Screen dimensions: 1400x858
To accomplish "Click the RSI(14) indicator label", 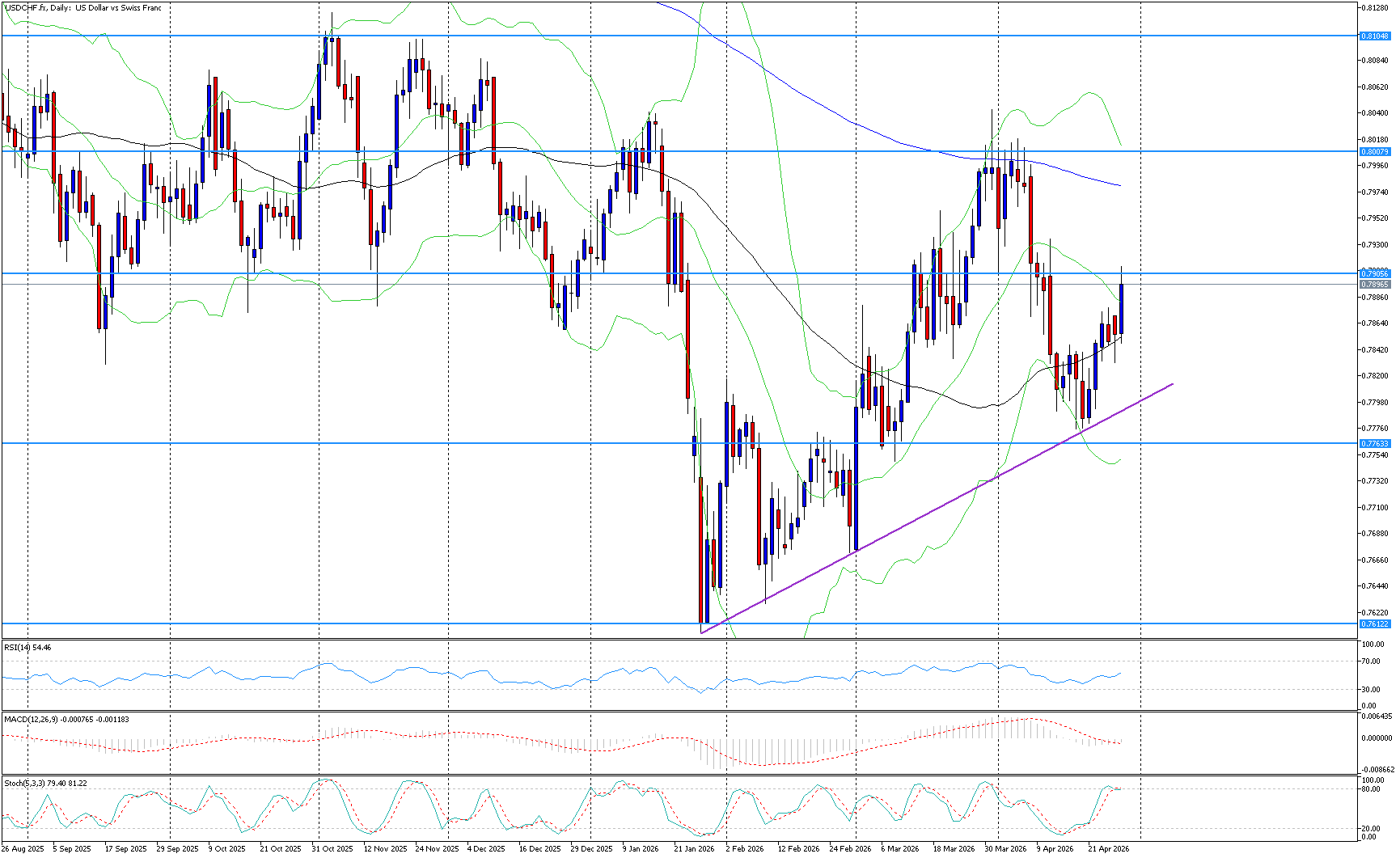I will pos(27,648).
